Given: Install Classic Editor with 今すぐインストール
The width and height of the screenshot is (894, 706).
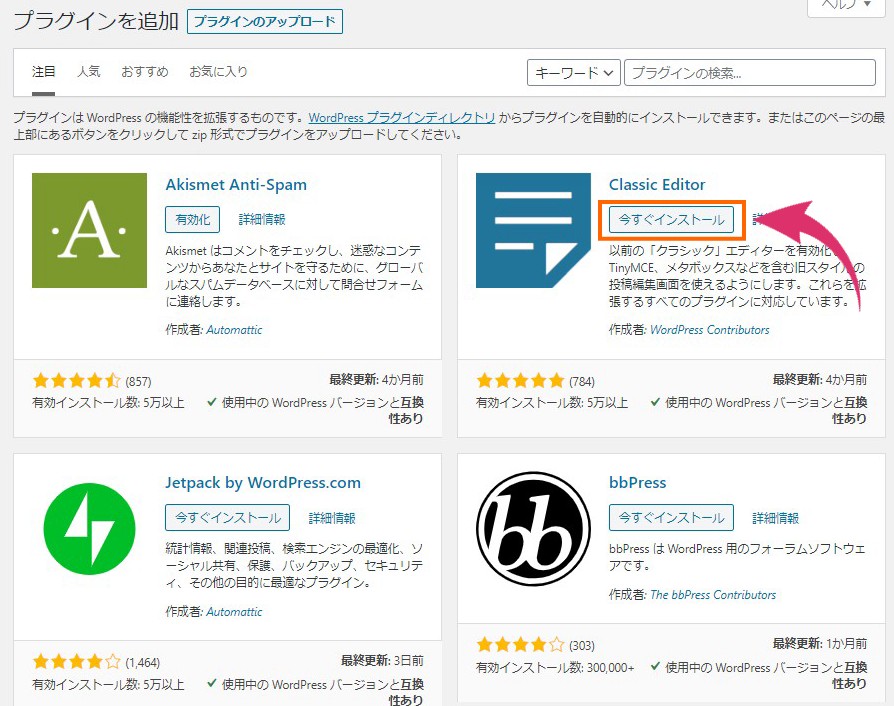Looking at the screenshot, I should click(x=671, y=220).
